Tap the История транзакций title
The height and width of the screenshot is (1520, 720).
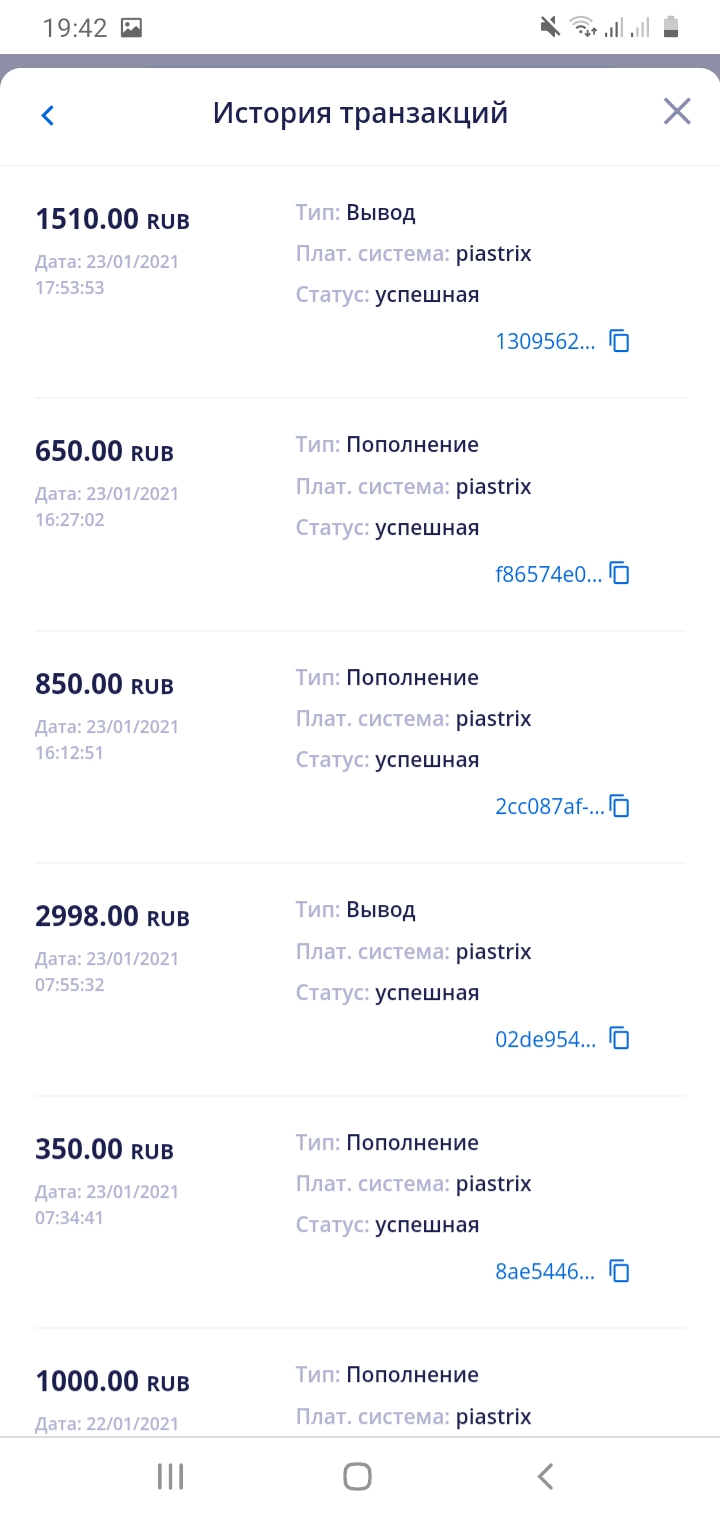(x=360, y=113)
